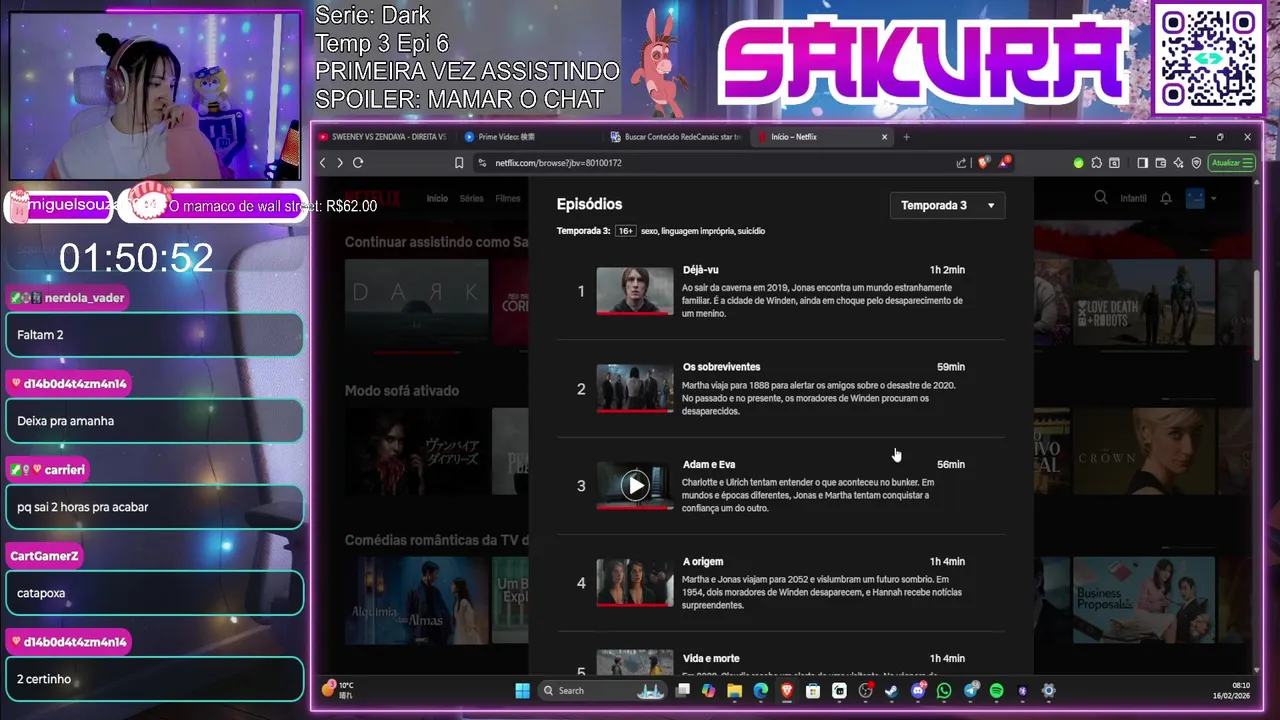
Task: Open the Início Netflix nav link
Action: (437, 198)
